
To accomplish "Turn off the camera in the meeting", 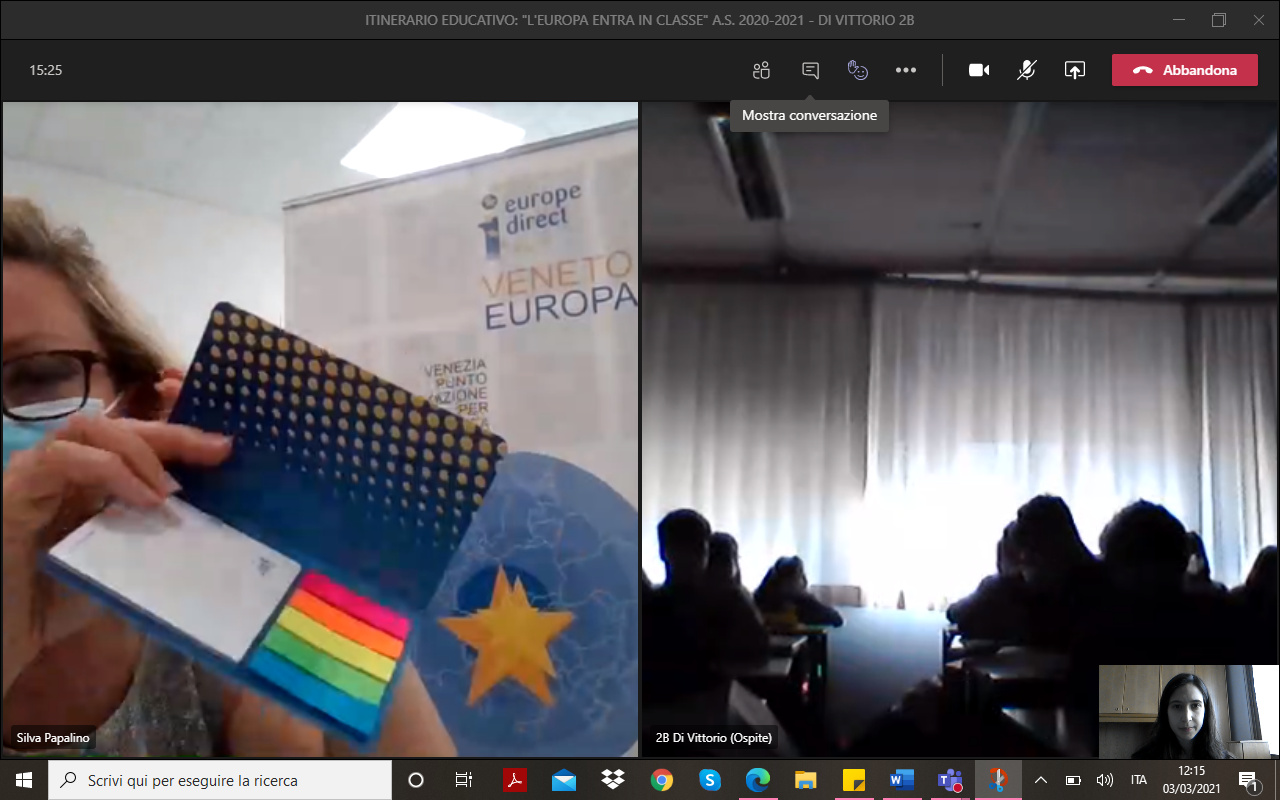I will click(979, 70).
